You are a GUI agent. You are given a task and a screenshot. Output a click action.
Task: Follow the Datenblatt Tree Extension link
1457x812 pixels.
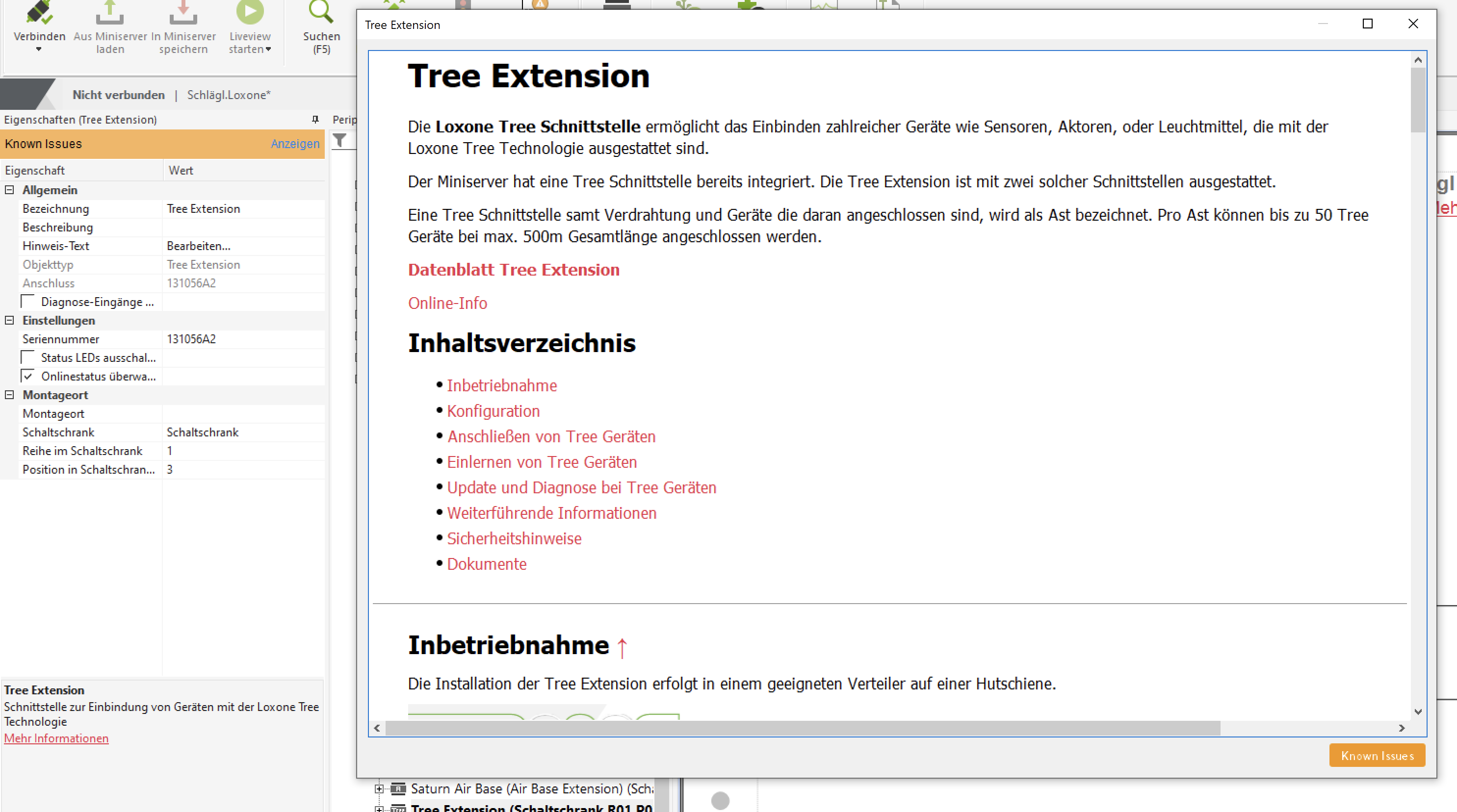[513, 270]
